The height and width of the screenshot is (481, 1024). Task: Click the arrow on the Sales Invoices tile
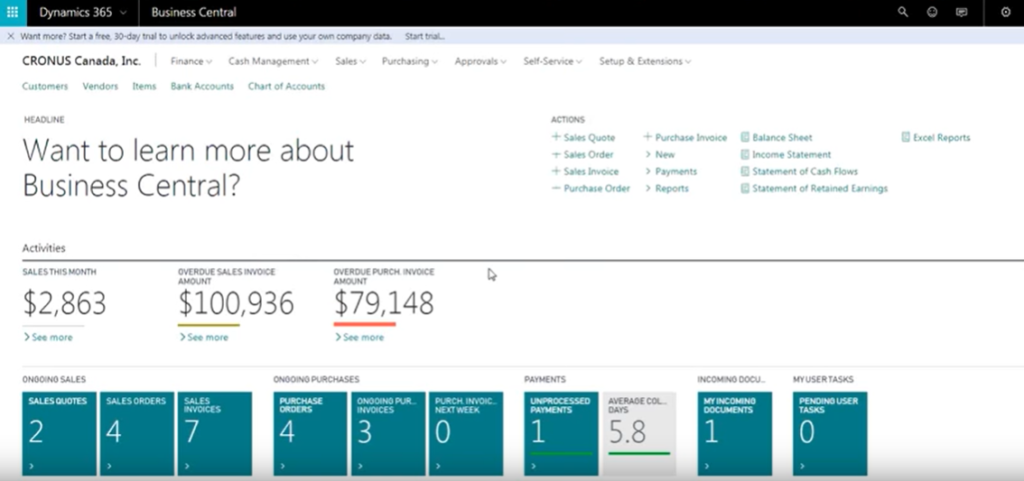click(x=187, y=466)
